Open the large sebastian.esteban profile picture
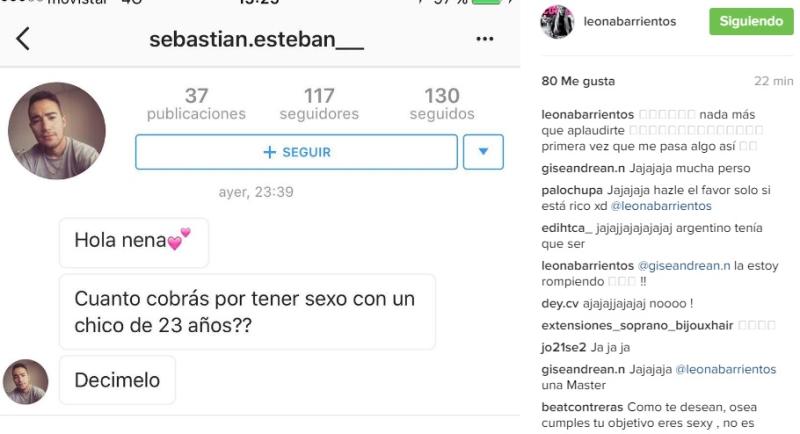The height and width of the screenshot is (434, 800). [57, 131]
